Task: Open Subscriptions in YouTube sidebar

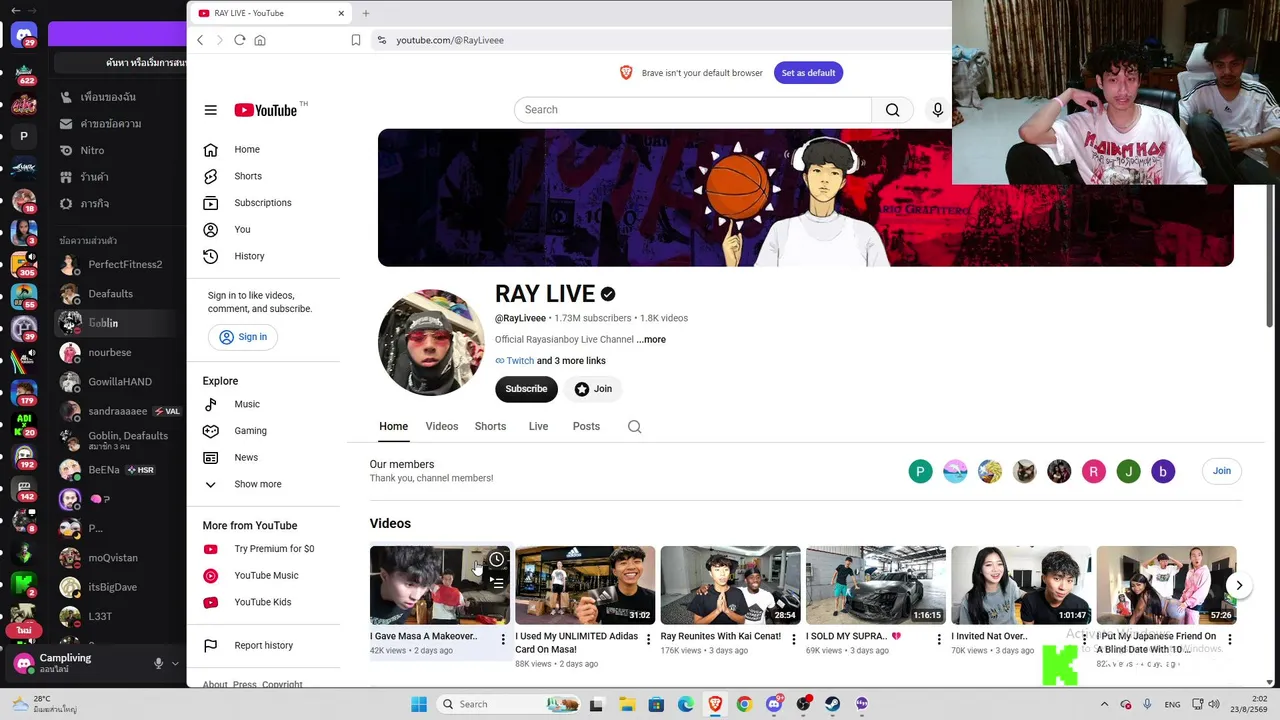Action: [x=263, y=203]
